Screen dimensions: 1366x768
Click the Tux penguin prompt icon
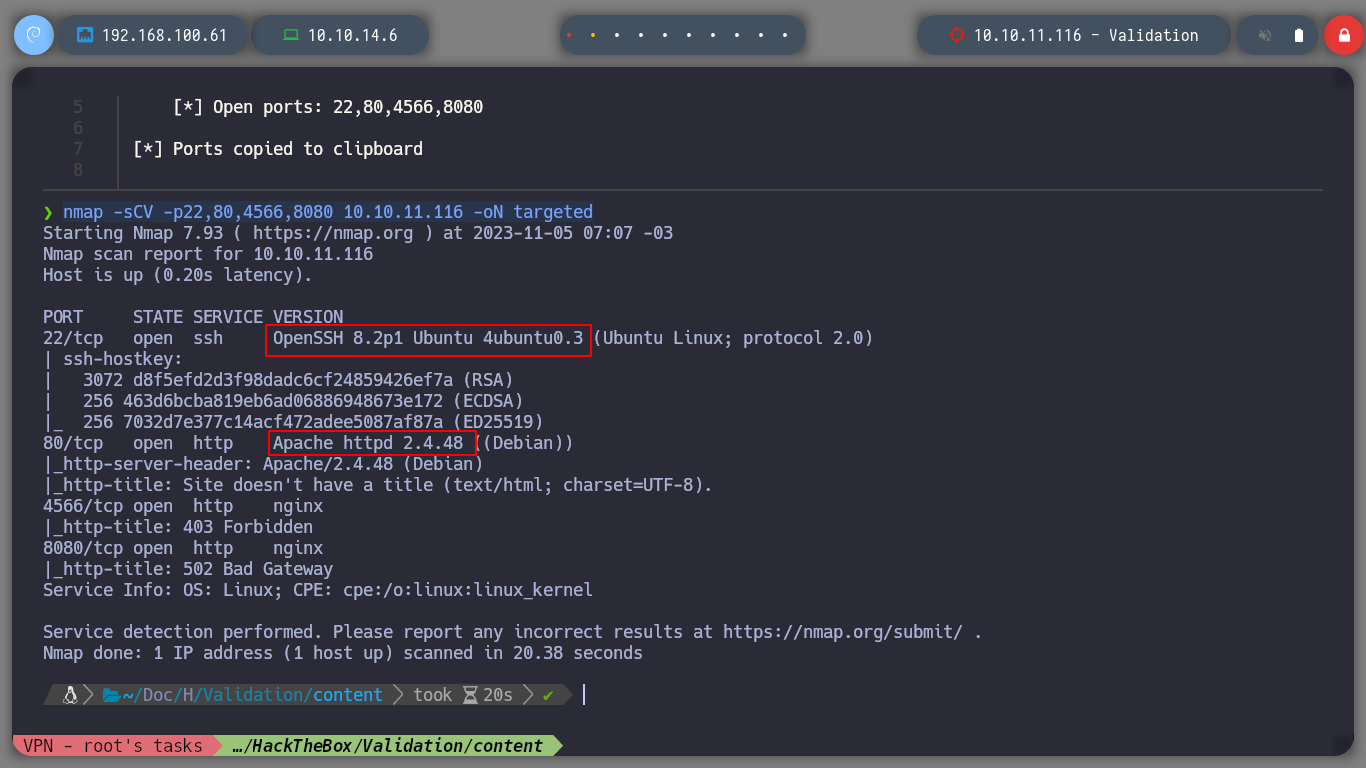click(70, 694)
